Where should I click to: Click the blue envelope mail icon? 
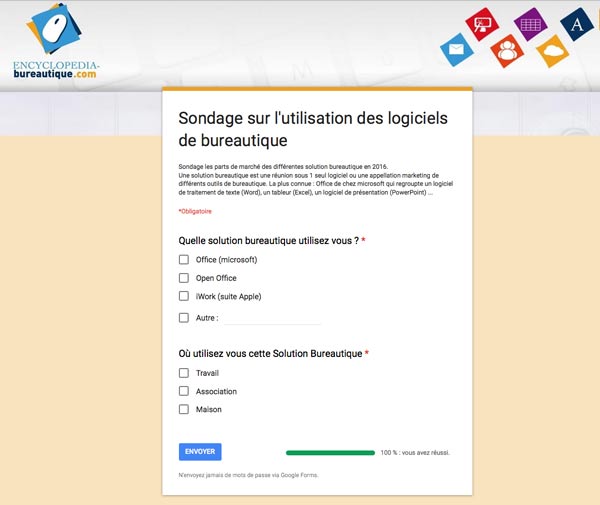pyautogui.click(x=456, y=49)
